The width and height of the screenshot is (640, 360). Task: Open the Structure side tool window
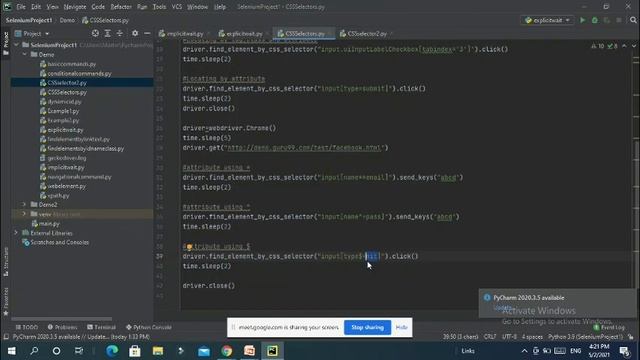click(6, 262)
